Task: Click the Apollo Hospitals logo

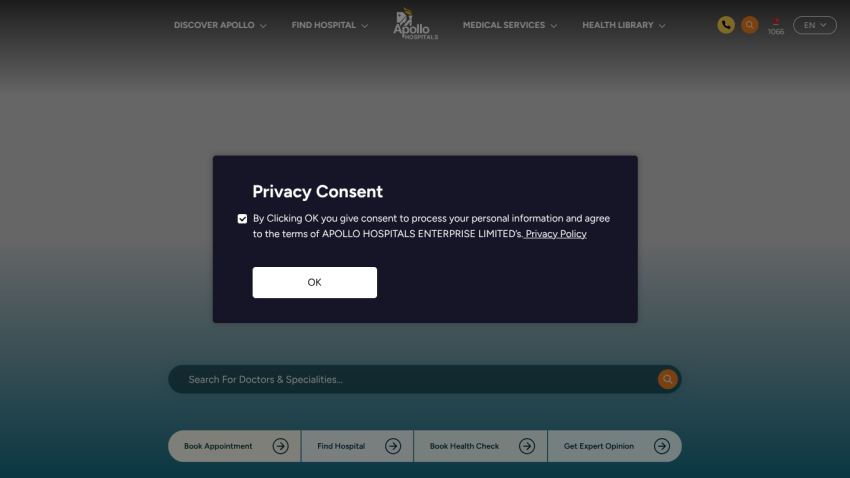Action: coord(415,24)
